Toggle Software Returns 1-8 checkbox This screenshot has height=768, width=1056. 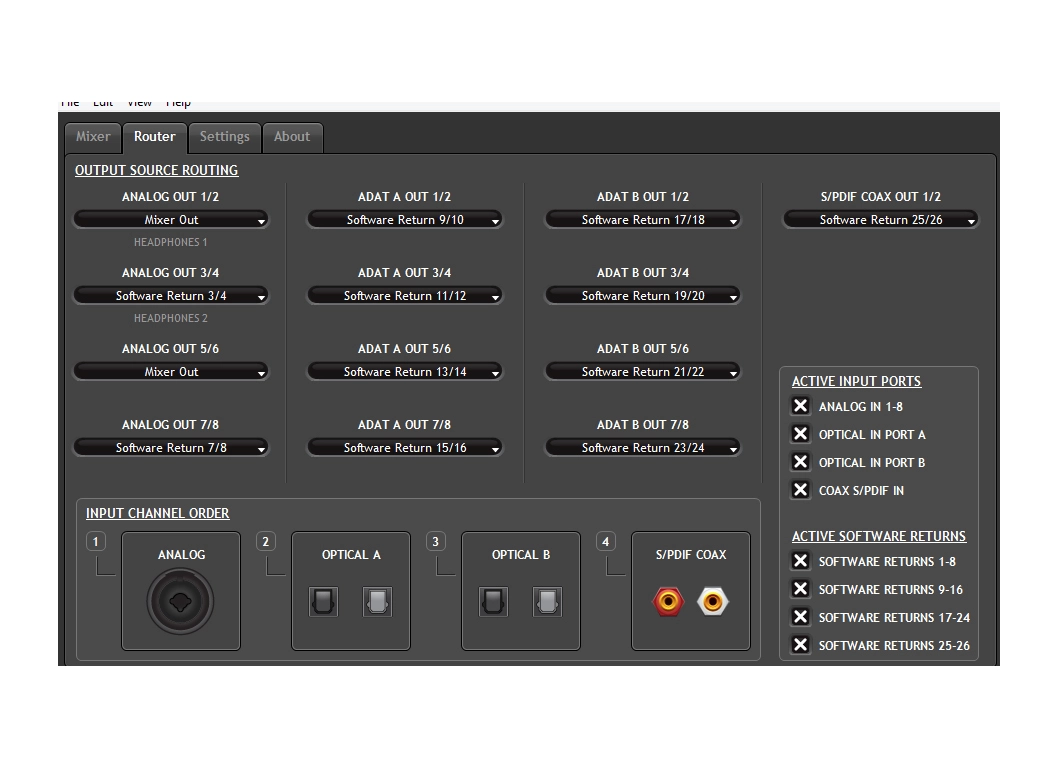800,561
